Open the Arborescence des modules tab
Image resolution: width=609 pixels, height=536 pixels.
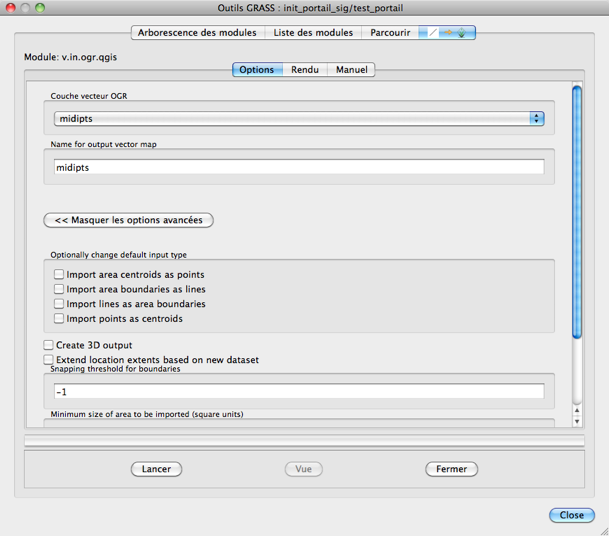pyautogui.click(x=198, y=32)
